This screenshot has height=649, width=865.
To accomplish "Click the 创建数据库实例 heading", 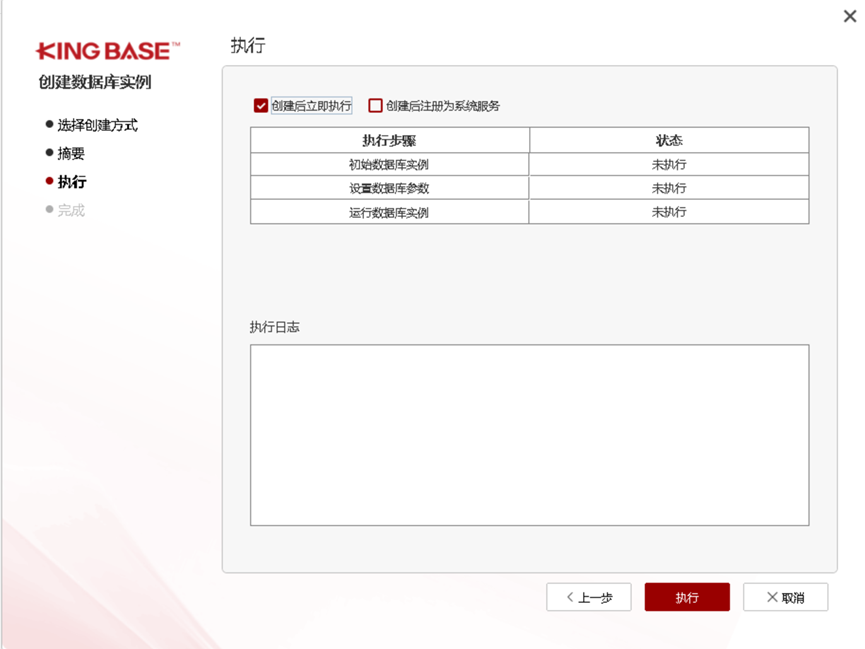I will [x=95, y=82].
